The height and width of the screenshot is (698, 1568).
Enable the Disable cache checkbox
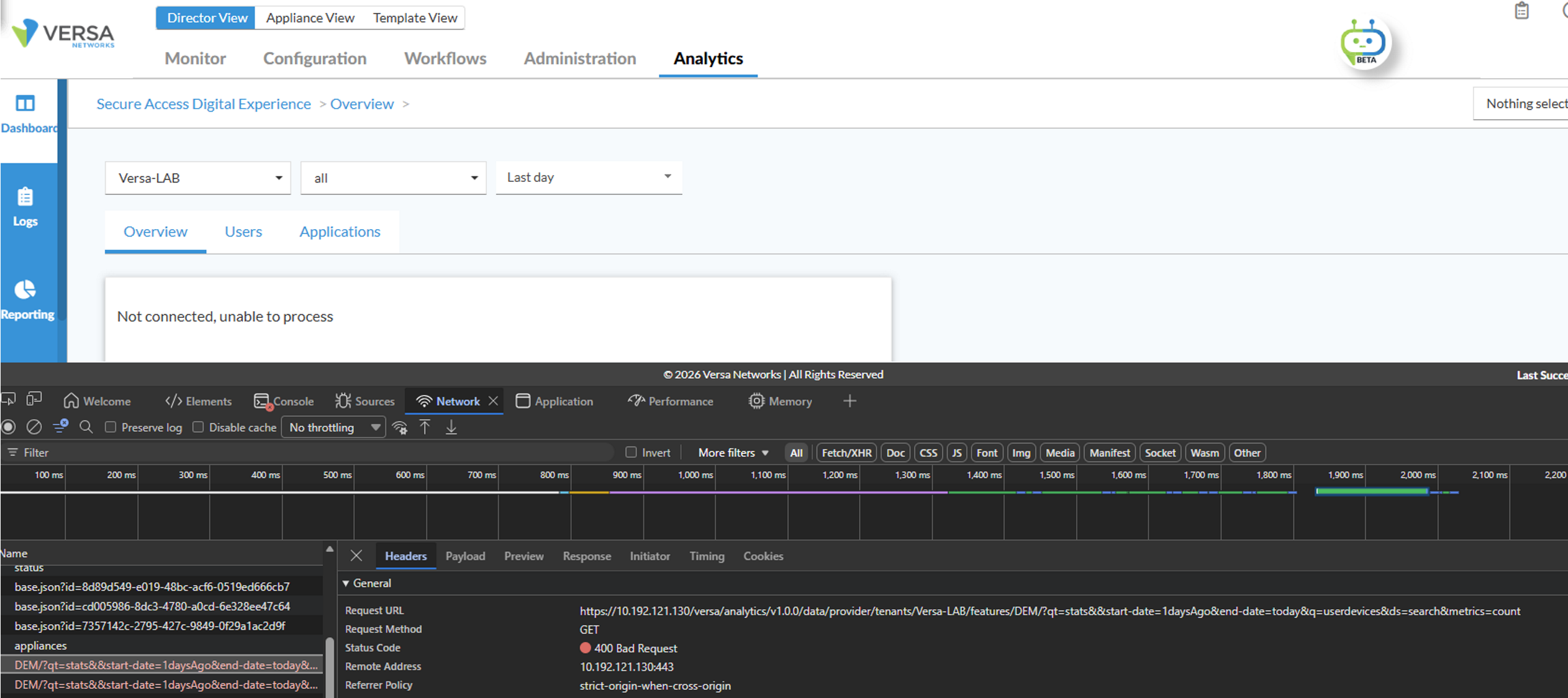198,427
